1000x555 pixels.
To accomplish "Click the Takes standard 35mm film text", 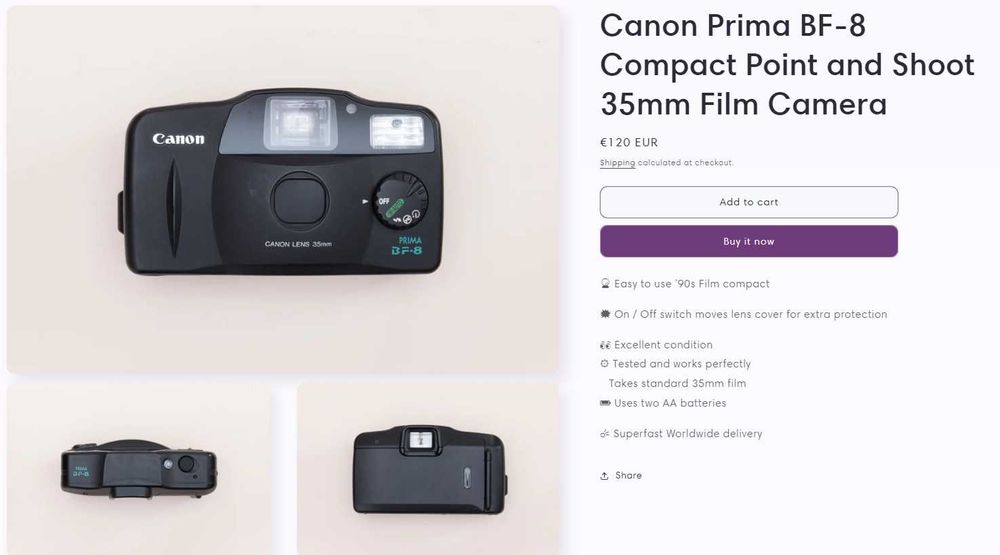I will click(677, 383).
